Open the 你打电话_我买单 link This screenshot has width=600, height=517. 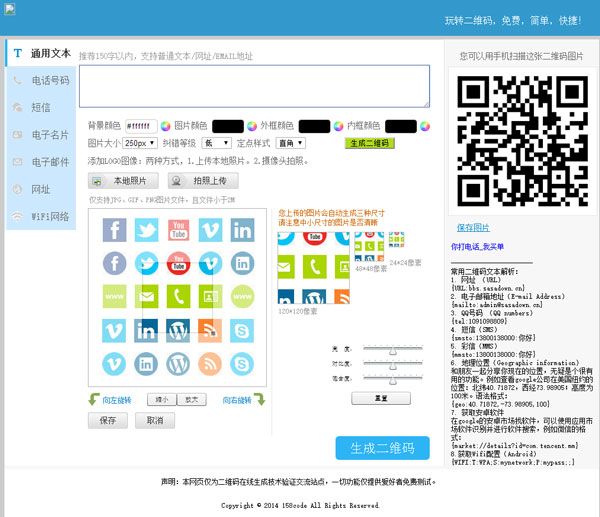[x=477, y=247]
